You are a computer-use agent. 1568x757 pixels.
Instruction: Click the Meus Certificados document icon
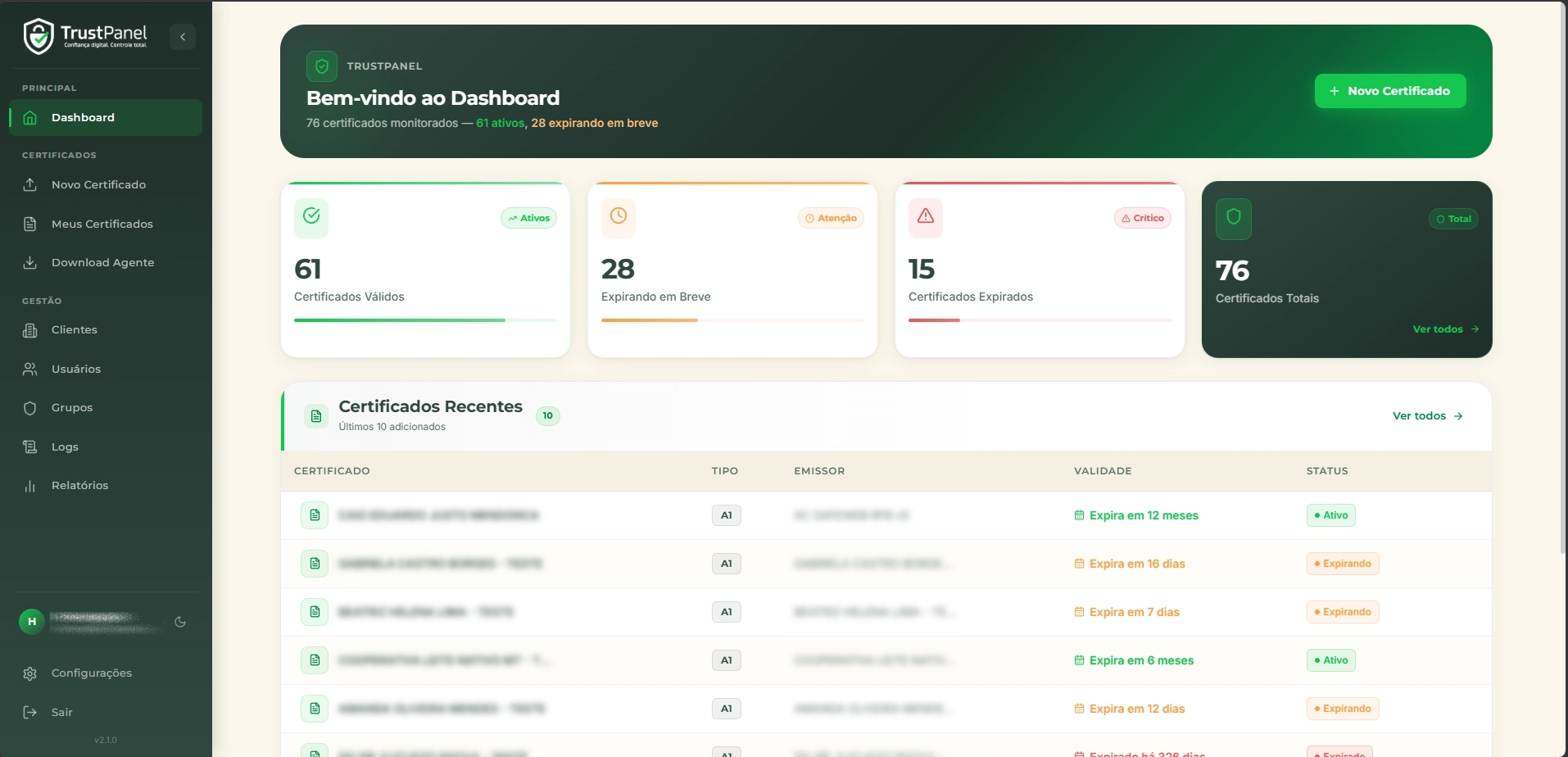coord(30,224)
